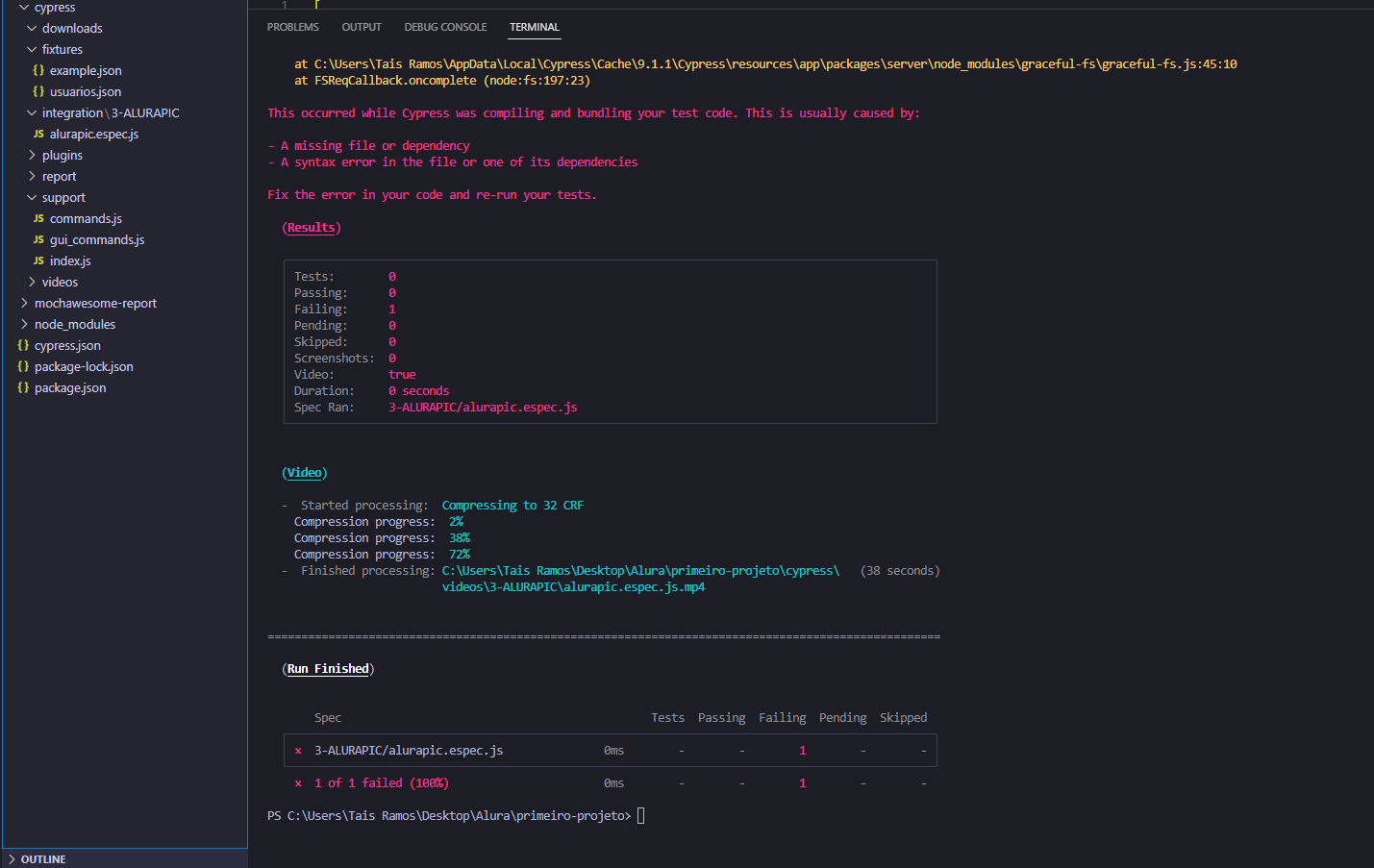Switch to the PROBLEMS tab
The width and height of the screenshot is (1374, 868).
(293, 27)
